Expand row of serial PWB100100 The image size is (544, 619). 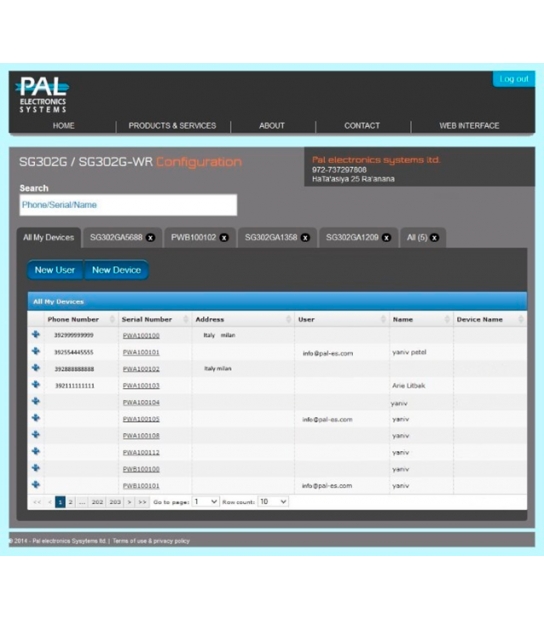coord(36,468)
